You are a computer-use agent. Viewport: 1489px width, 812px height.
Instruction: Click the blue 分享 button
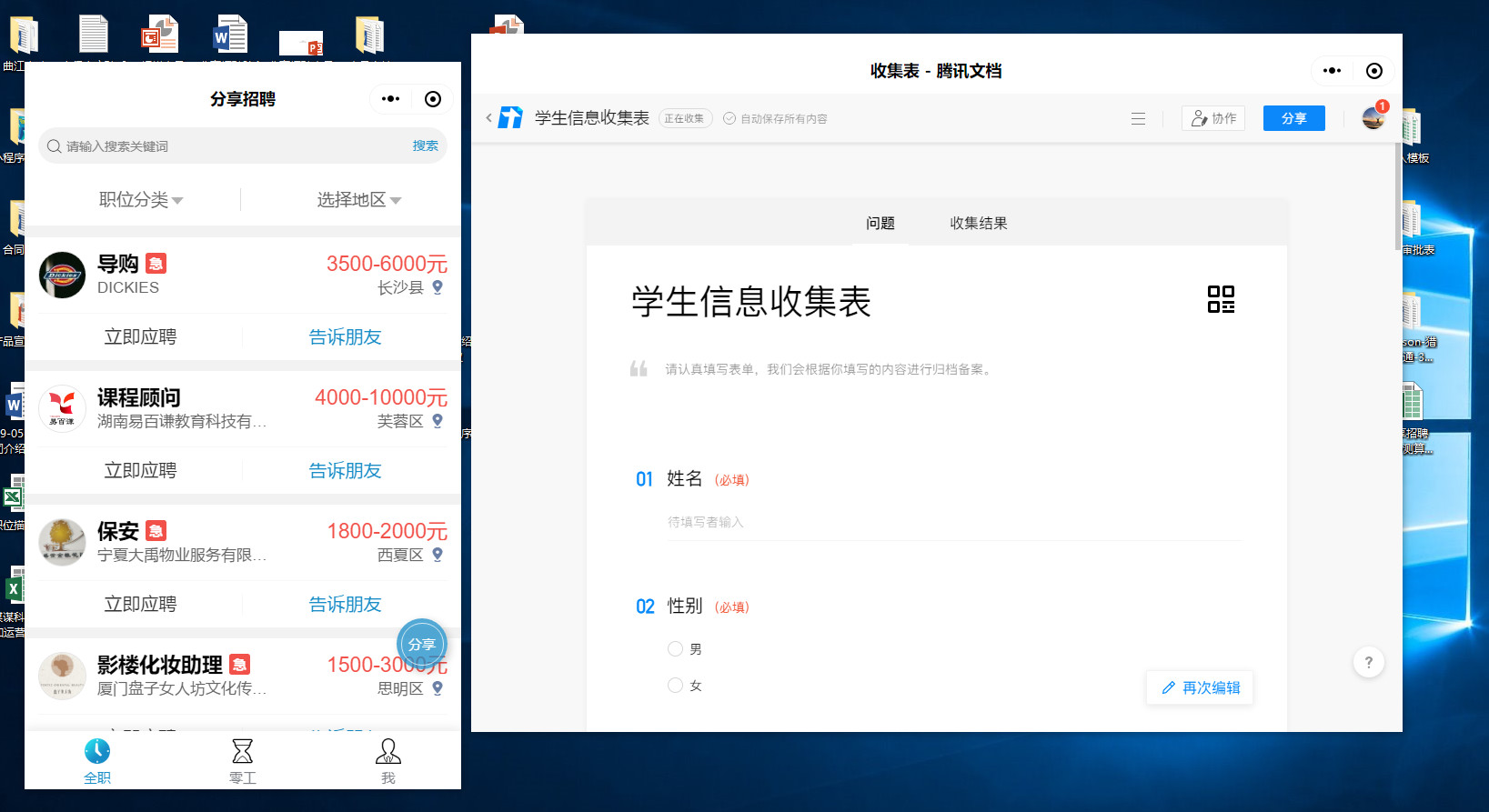coord(1293,119)
